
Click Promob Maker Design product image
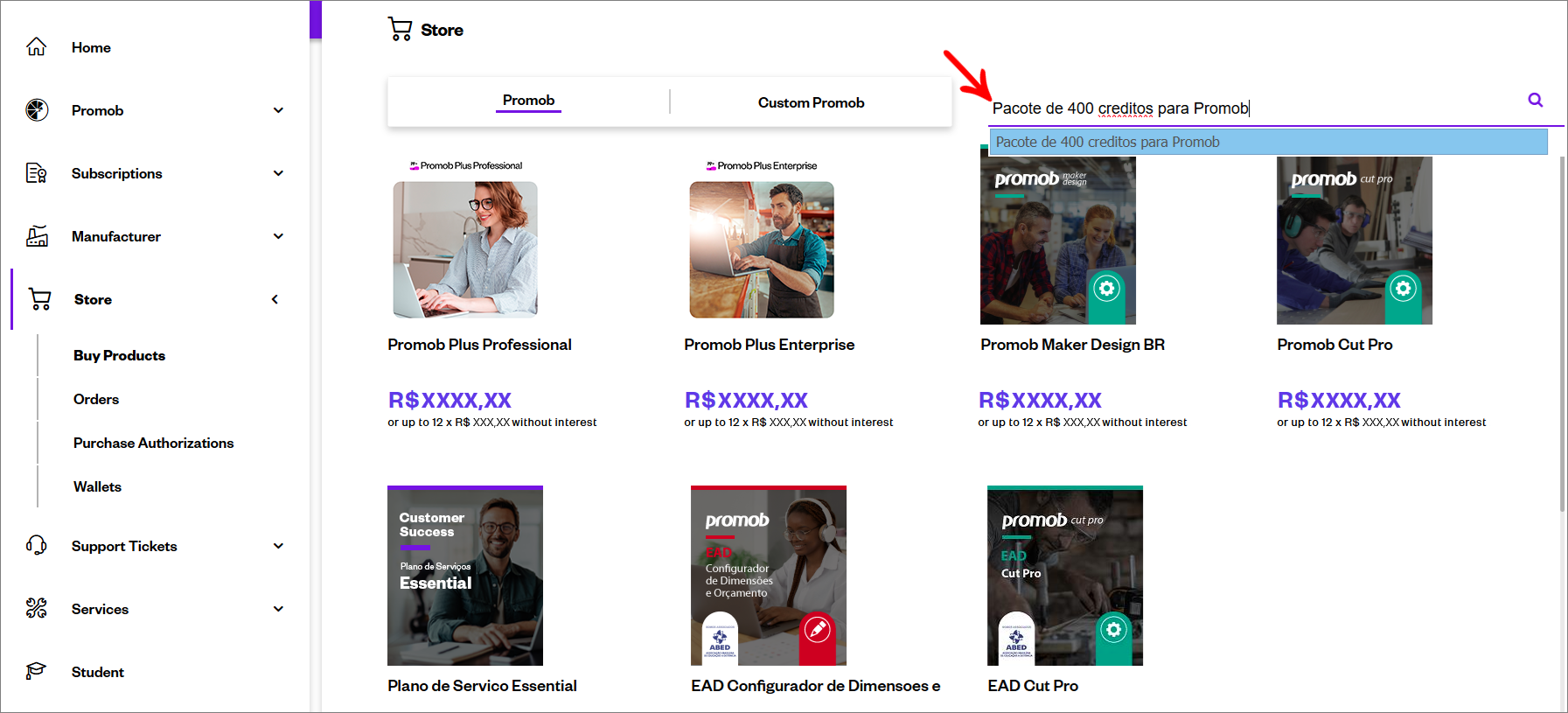(1058, 241)
